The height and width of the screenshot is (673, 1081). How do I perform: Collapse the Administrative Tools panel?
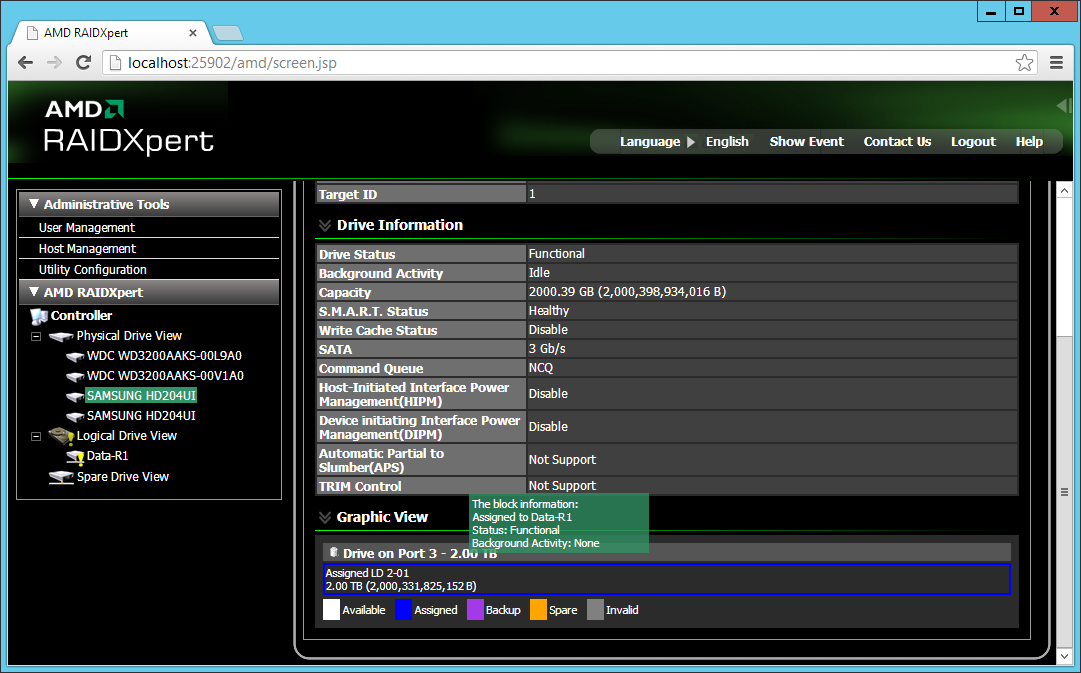34,204
